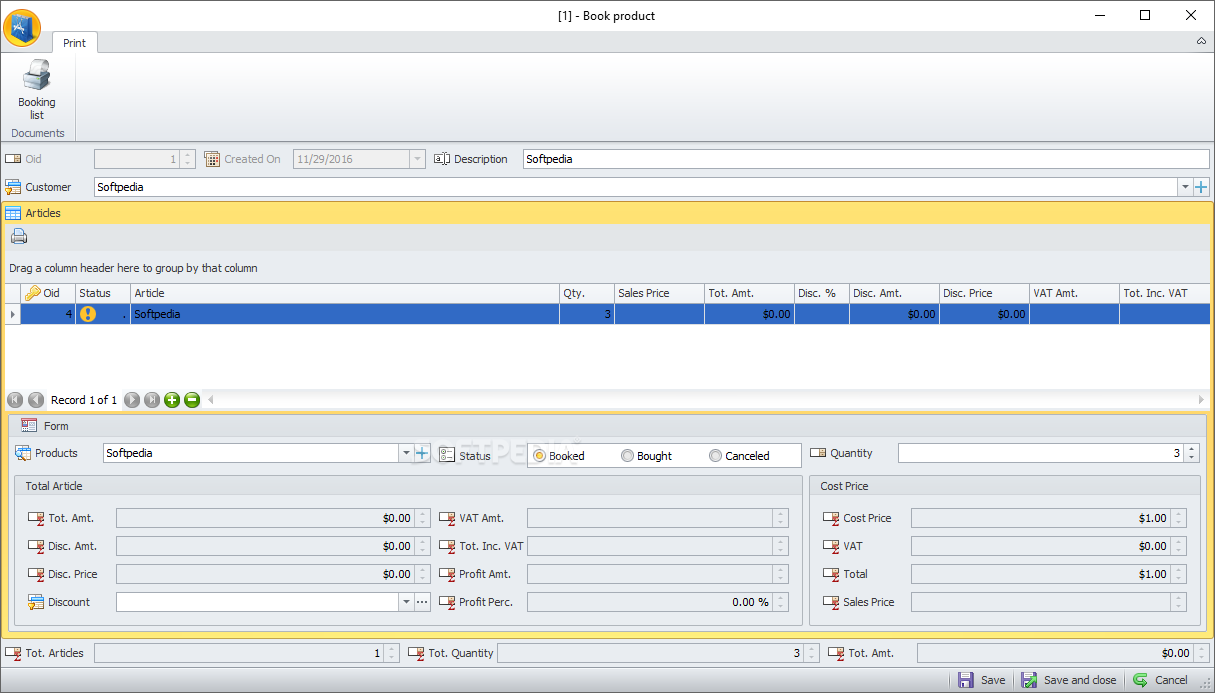This screenshot has width=1215, height=693.
Task: Click the calendar icon beside Created On
Action: [212, 159]
